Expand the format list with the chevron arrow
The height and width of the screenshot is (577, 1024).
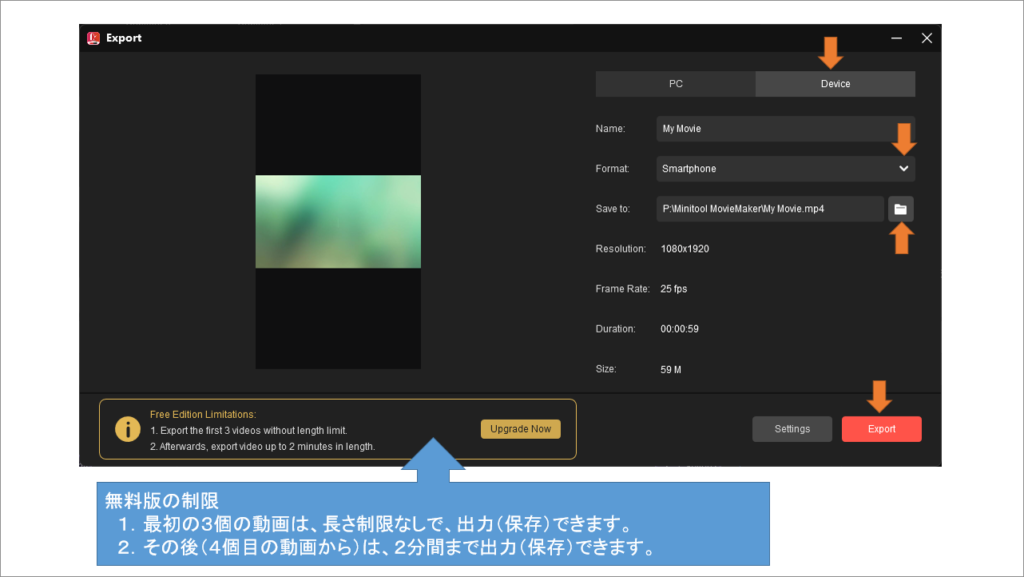point(903,168)
